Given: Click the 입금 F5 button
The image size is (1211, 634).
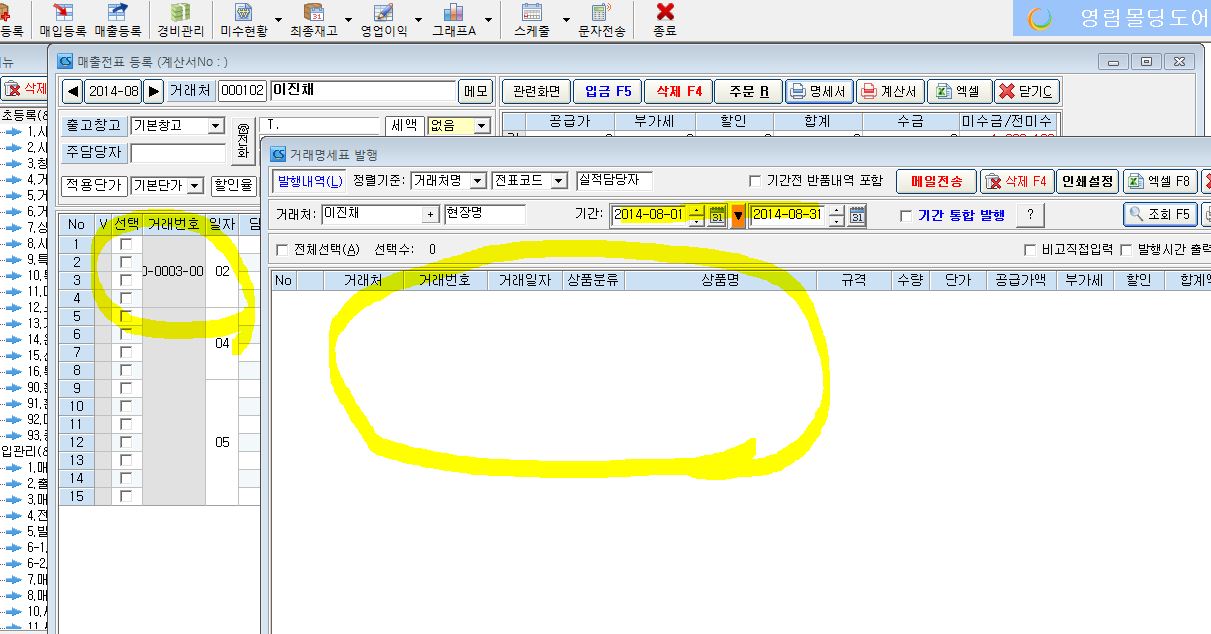Looking at the screenshot, I should pos(608,91).
